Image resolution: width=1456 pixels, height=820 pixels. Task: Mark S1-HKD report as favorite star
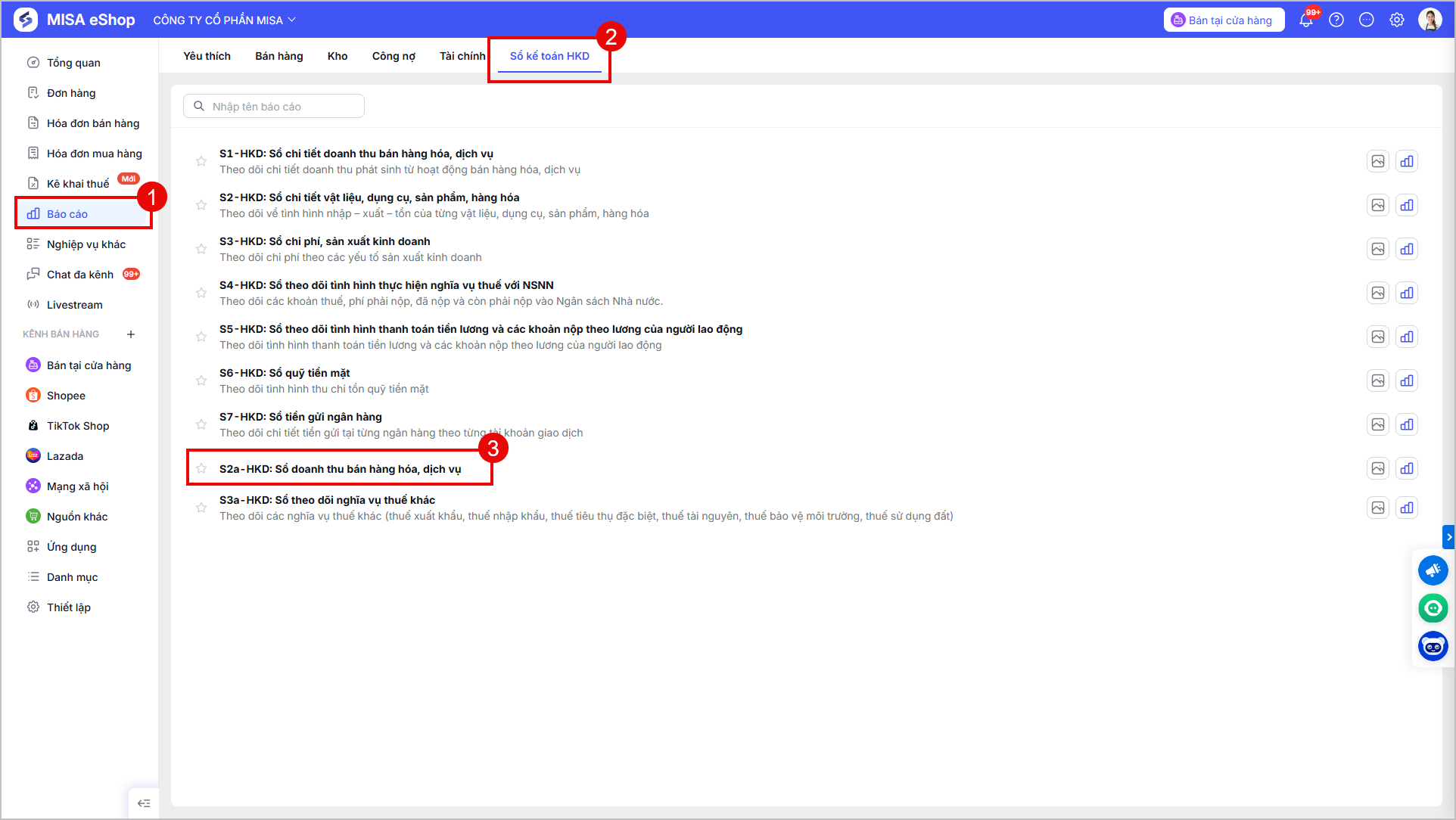[201, 161]
